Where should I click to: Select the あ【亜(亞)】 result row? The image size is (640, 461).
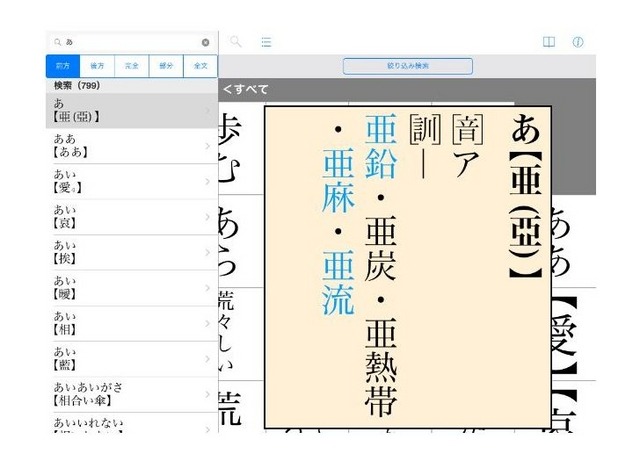tap(132, 111)
